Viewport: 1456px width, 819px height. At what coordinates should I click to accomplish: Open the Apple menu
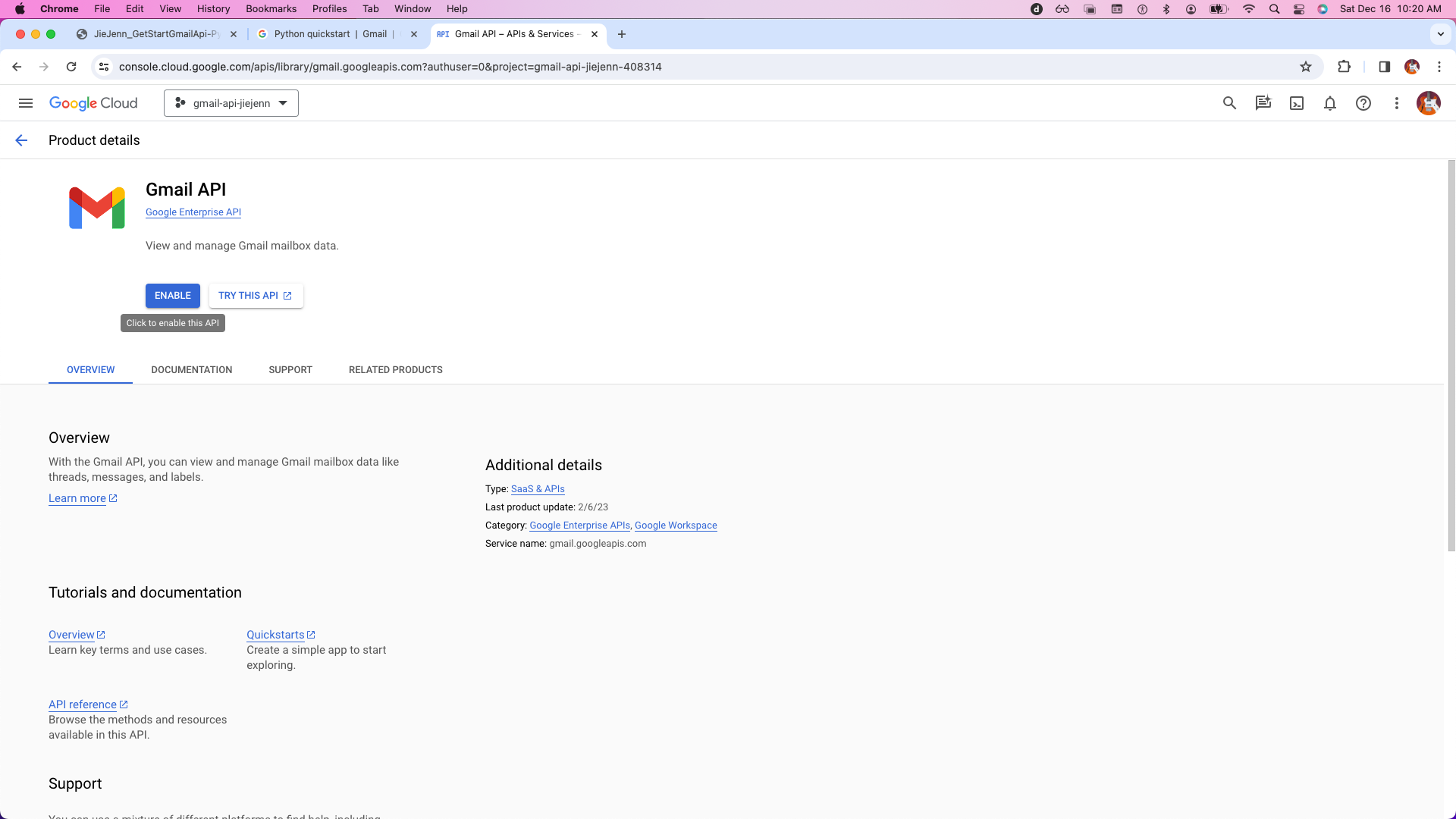(20, 9)
